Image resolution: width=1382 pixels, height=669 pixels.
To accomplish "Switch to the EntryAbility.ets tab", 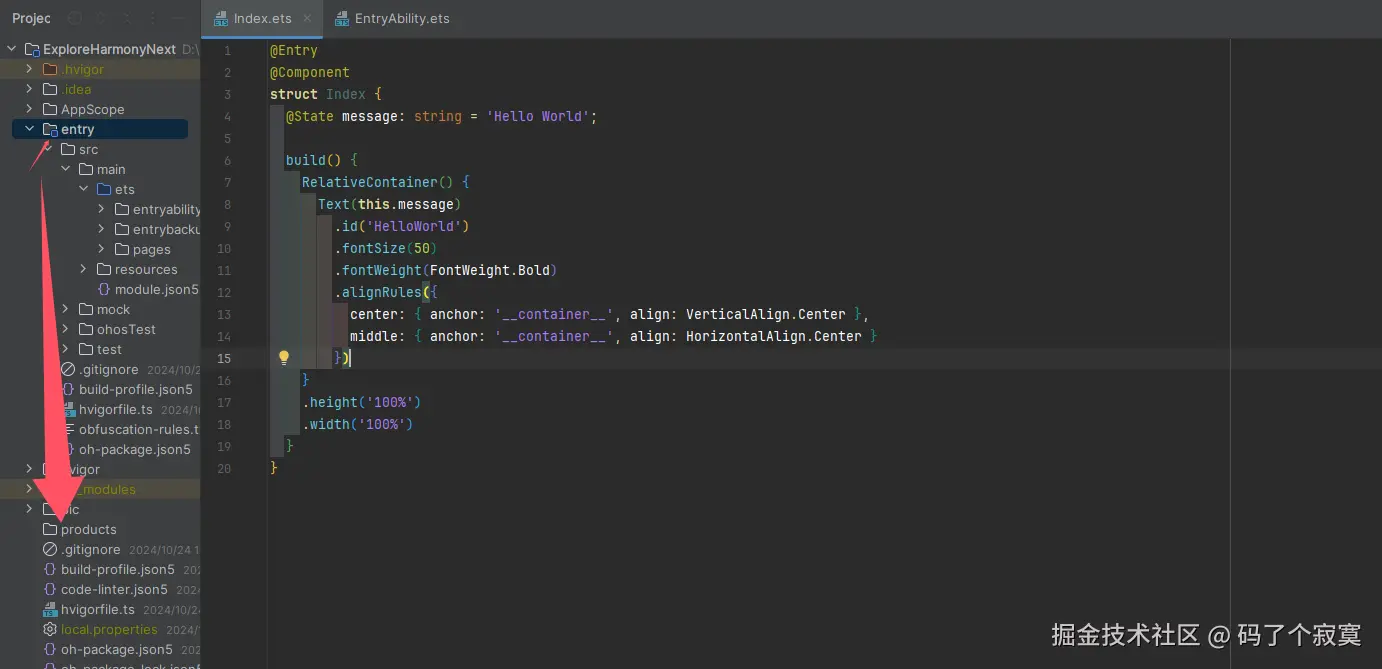I will pos(391,18).
